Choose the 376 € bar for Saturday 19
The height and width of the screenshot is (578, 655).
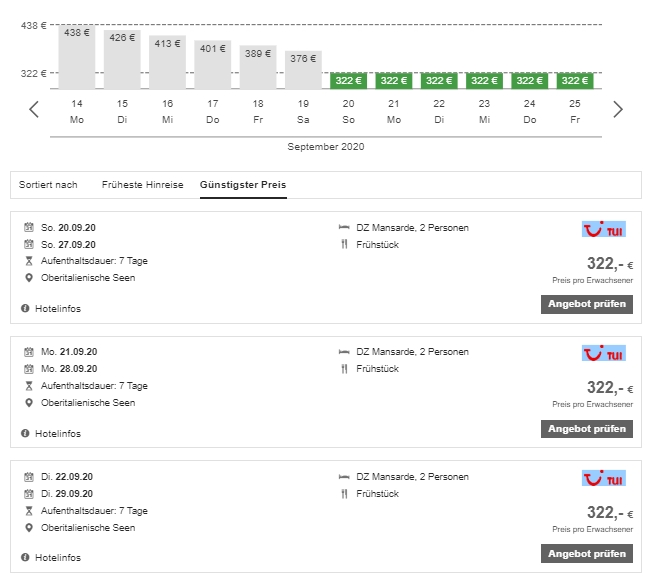click(303, 69)
